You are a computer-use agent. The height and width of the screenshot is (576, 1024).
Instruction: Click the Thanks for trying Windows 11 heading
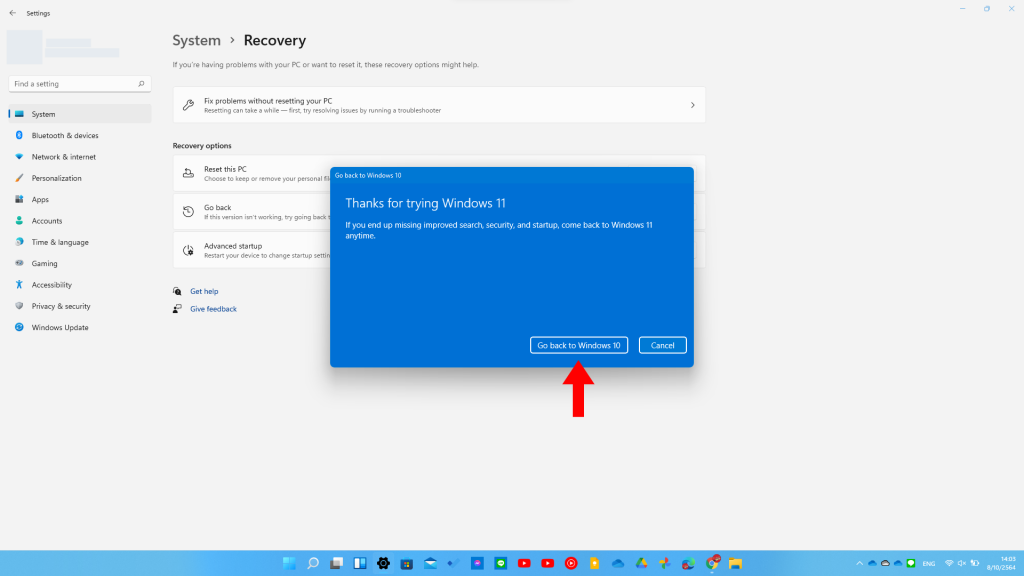tap(425, 203)
